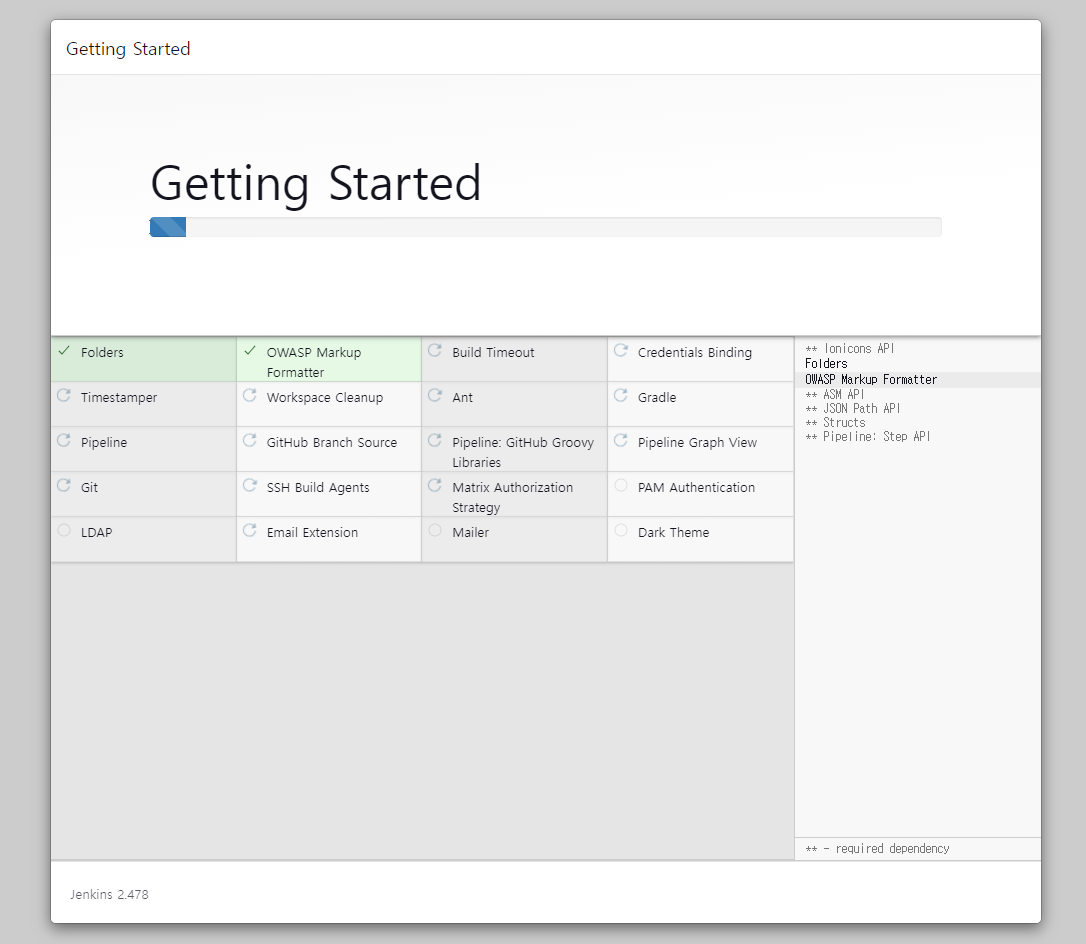Click '** ASM API' in the install log
The height and width of the screenshot is (944, 1086).
tap(835, 394)
